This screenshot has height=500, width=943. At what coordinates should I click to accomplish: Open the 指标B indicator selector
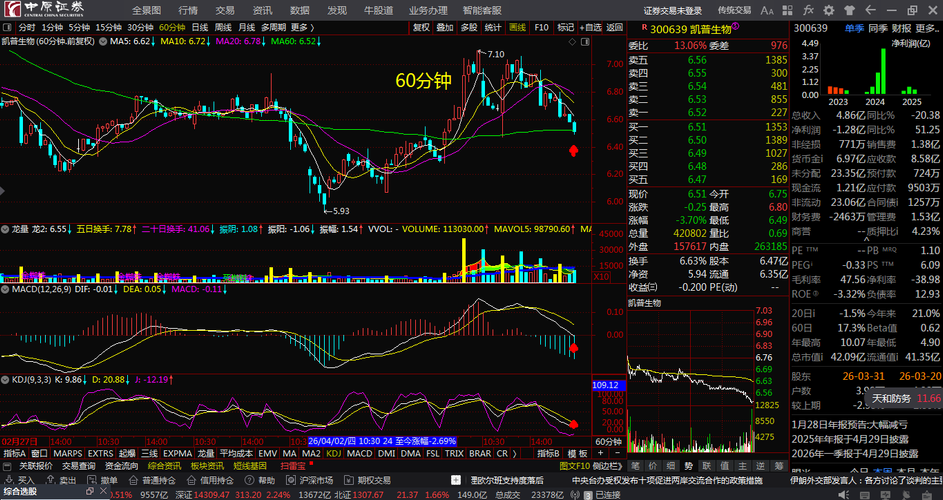(548, 453)
